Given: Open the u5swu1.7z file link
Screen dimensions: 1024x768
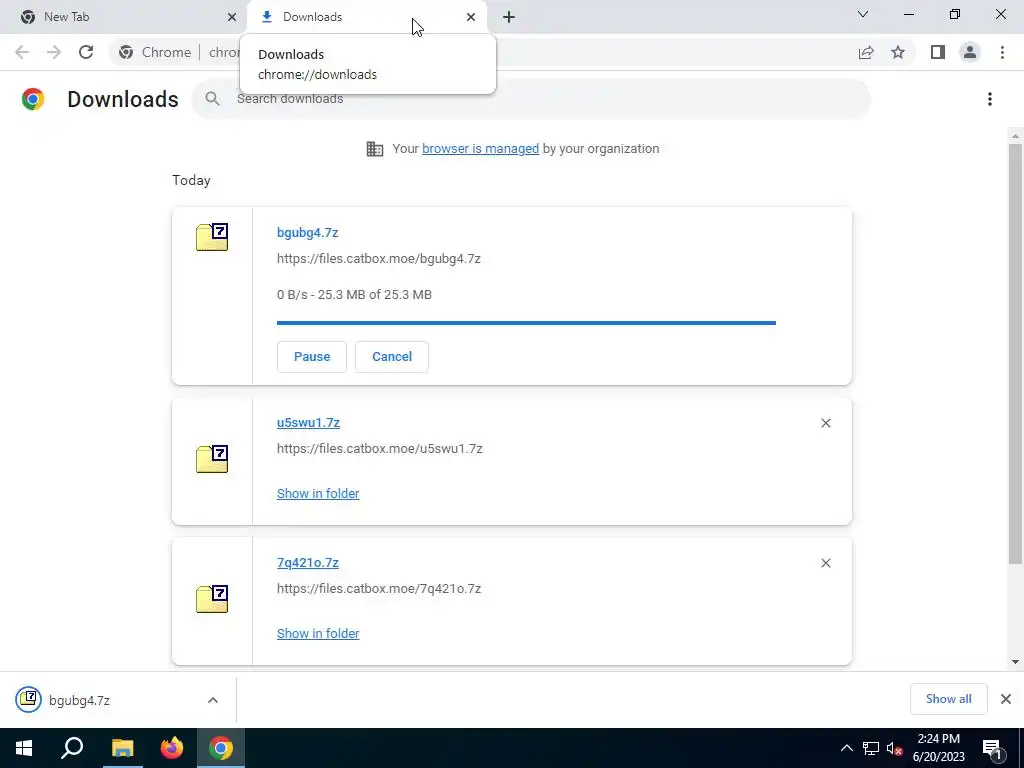Looking at the screenshot, I should click(308, 423).
